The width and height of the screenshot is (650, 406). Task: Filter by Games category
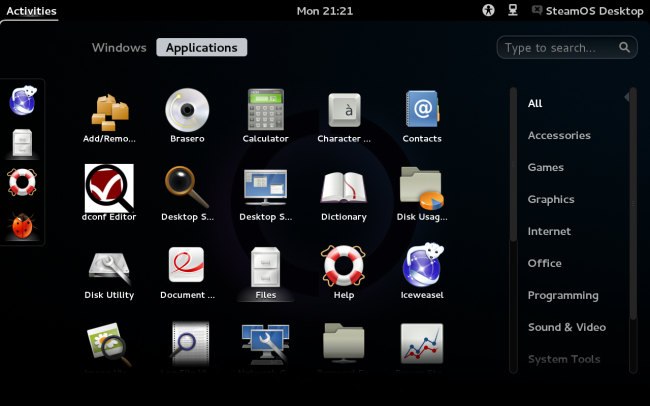tap(546, 167)
